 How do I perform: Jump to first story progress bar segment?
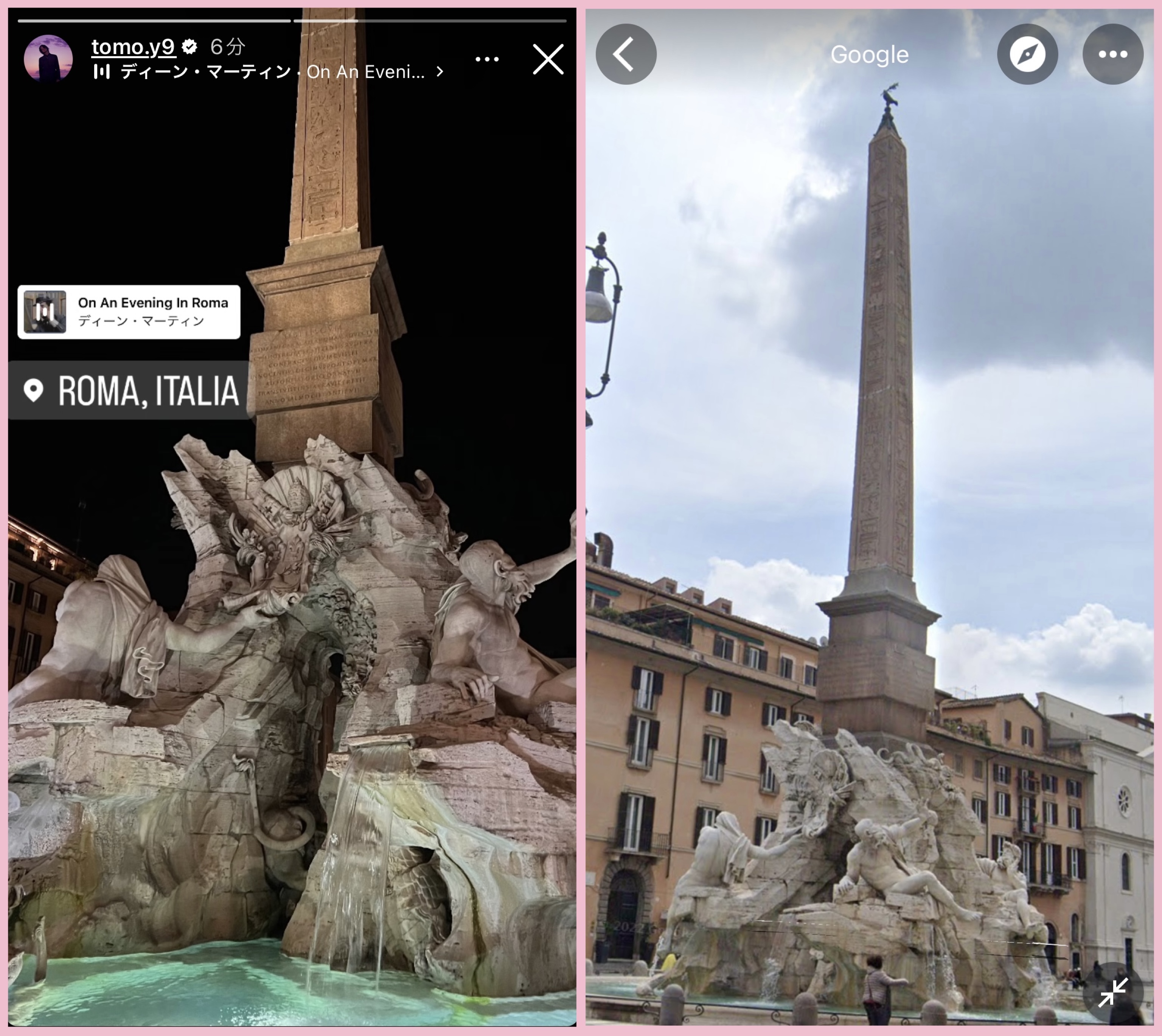click(x=154, y=21)
